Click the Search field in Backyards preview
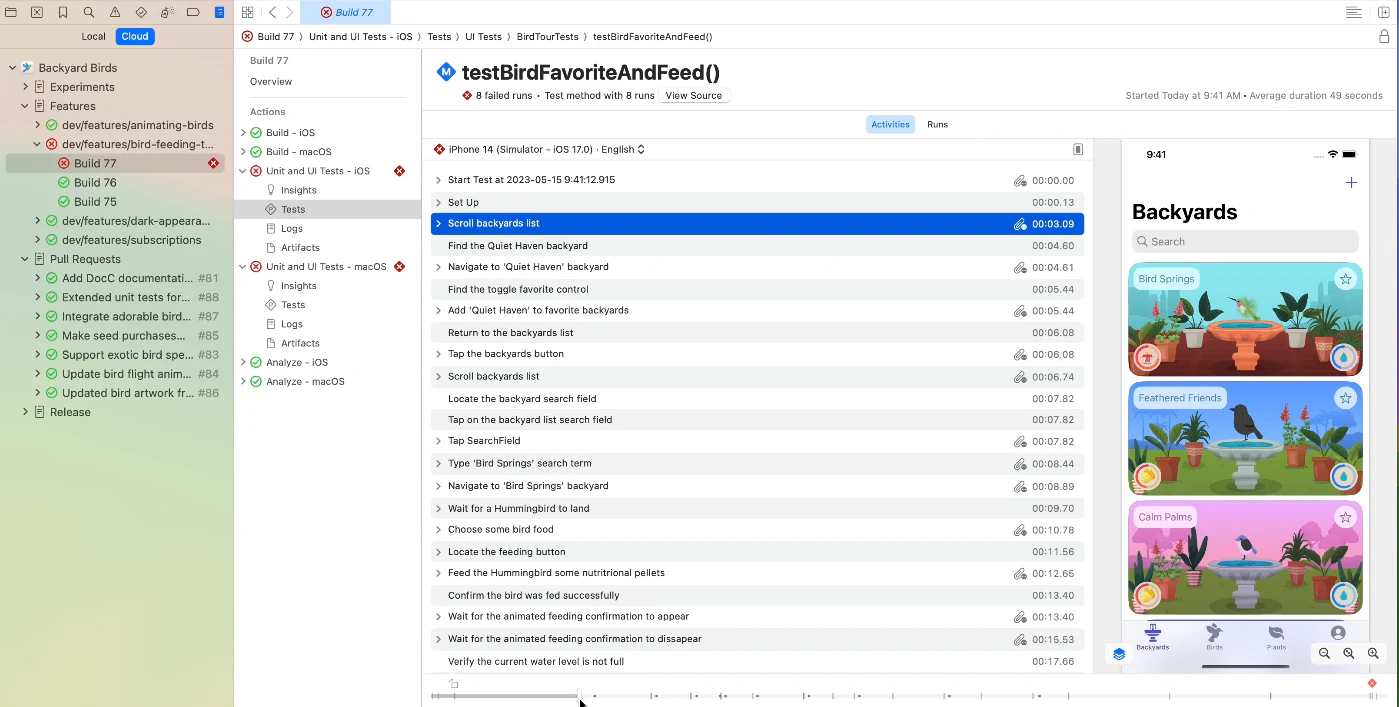Viewport: 1399px width, 707px height. (1245, 241)
